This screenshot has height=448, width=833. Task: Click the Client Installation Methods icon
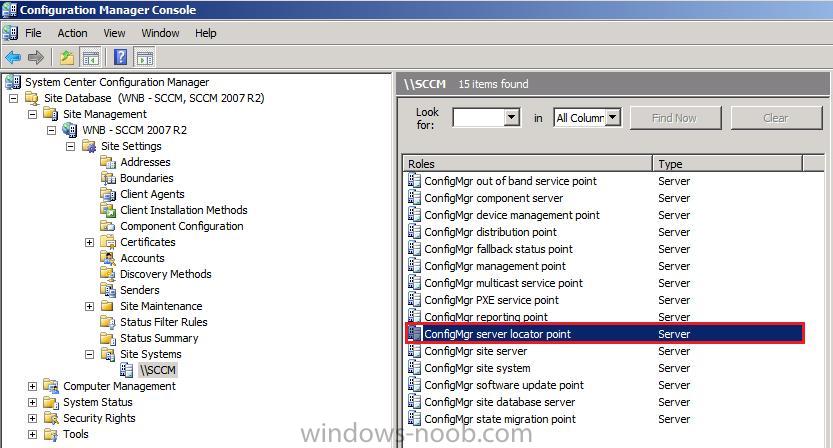tap(108, 210)
